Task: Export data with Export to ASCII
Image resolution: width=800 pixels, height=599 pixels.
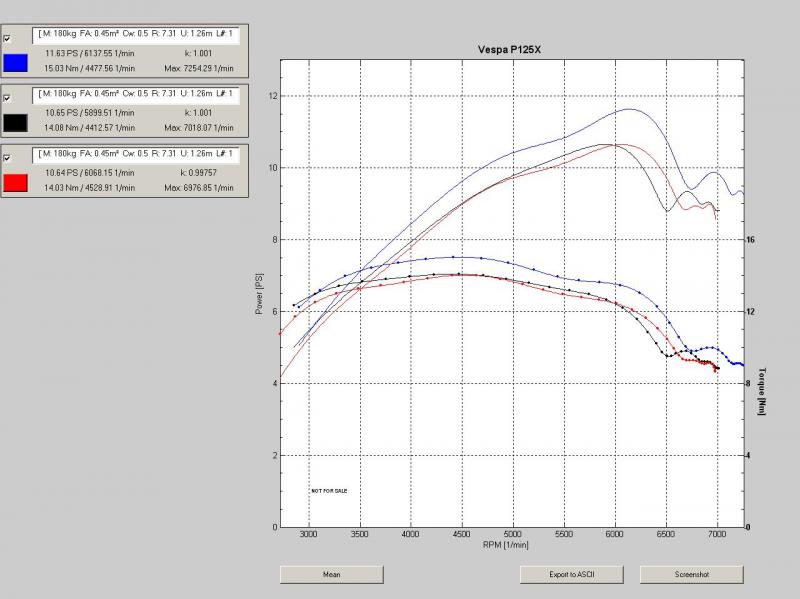Action: tap(571, 575)
